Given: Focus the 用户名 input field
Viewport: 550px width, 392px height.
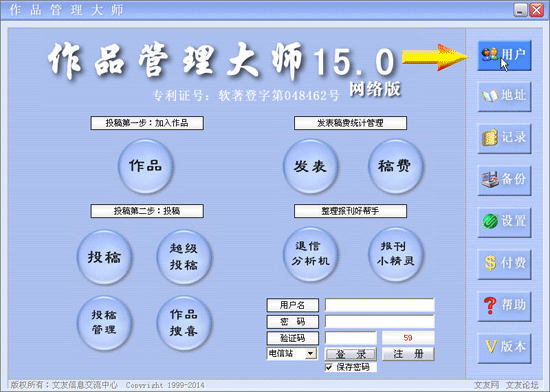Looking at the screenshot, I should [x=380, y=305].
